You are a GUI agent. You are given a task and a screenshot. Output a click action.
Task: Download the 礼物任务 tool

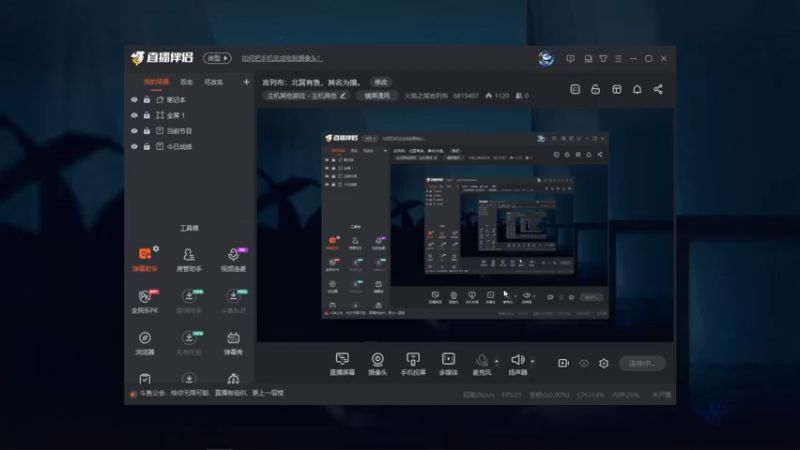(189, 343)
